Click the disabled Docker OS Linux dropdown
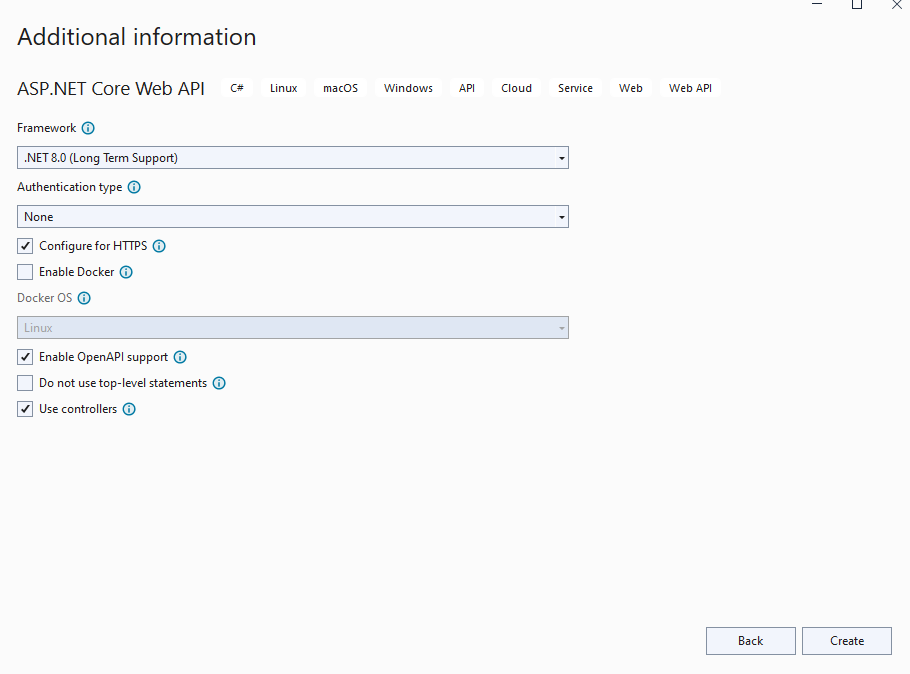The image size is (910, 674). tap(292, 328)
